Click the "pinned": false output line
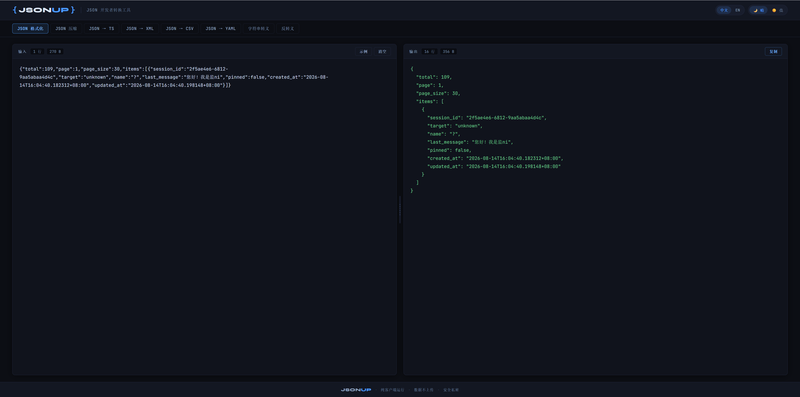Screen dimensions: 800x397 tap(449, 151)
